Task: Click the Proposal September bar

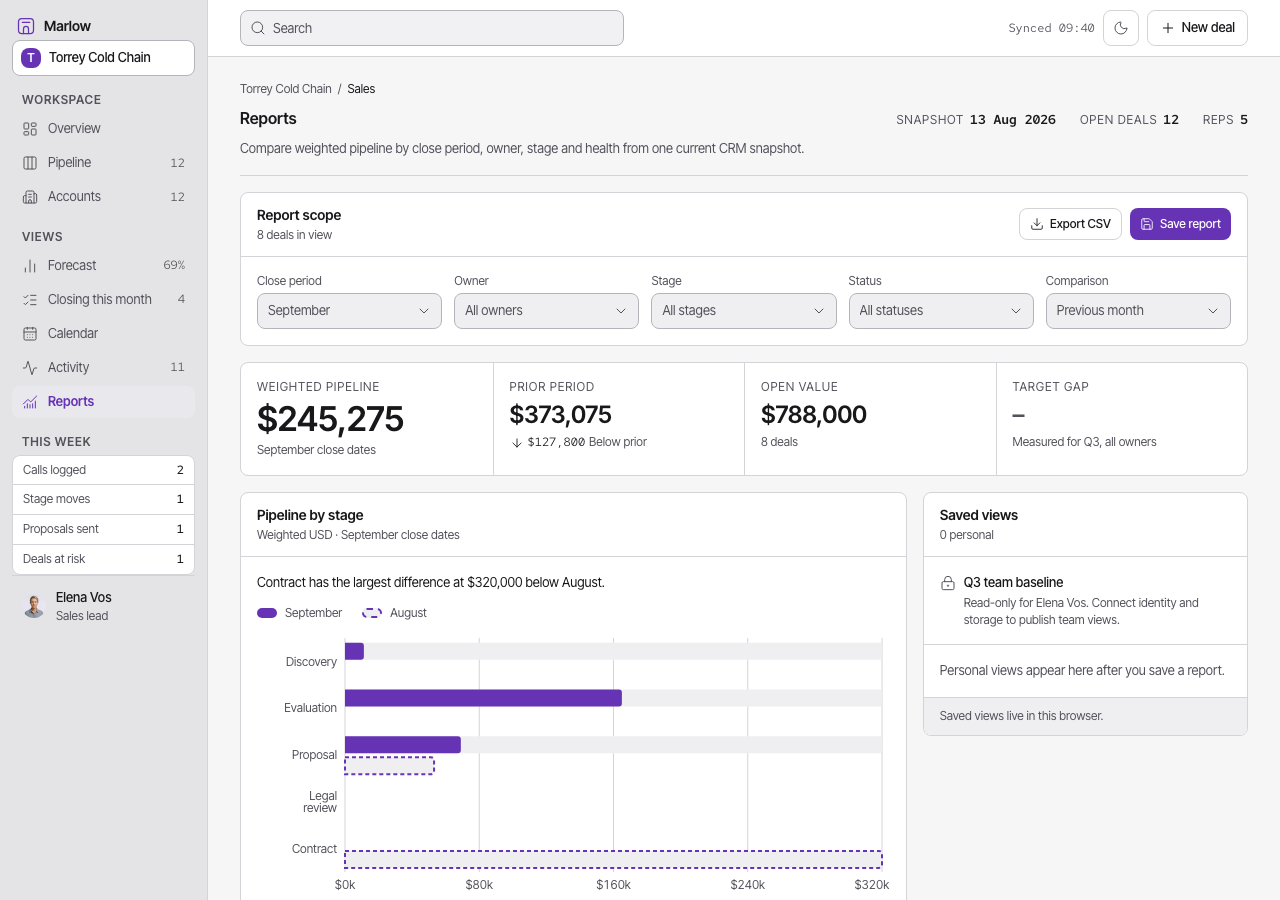Action: 403,745
